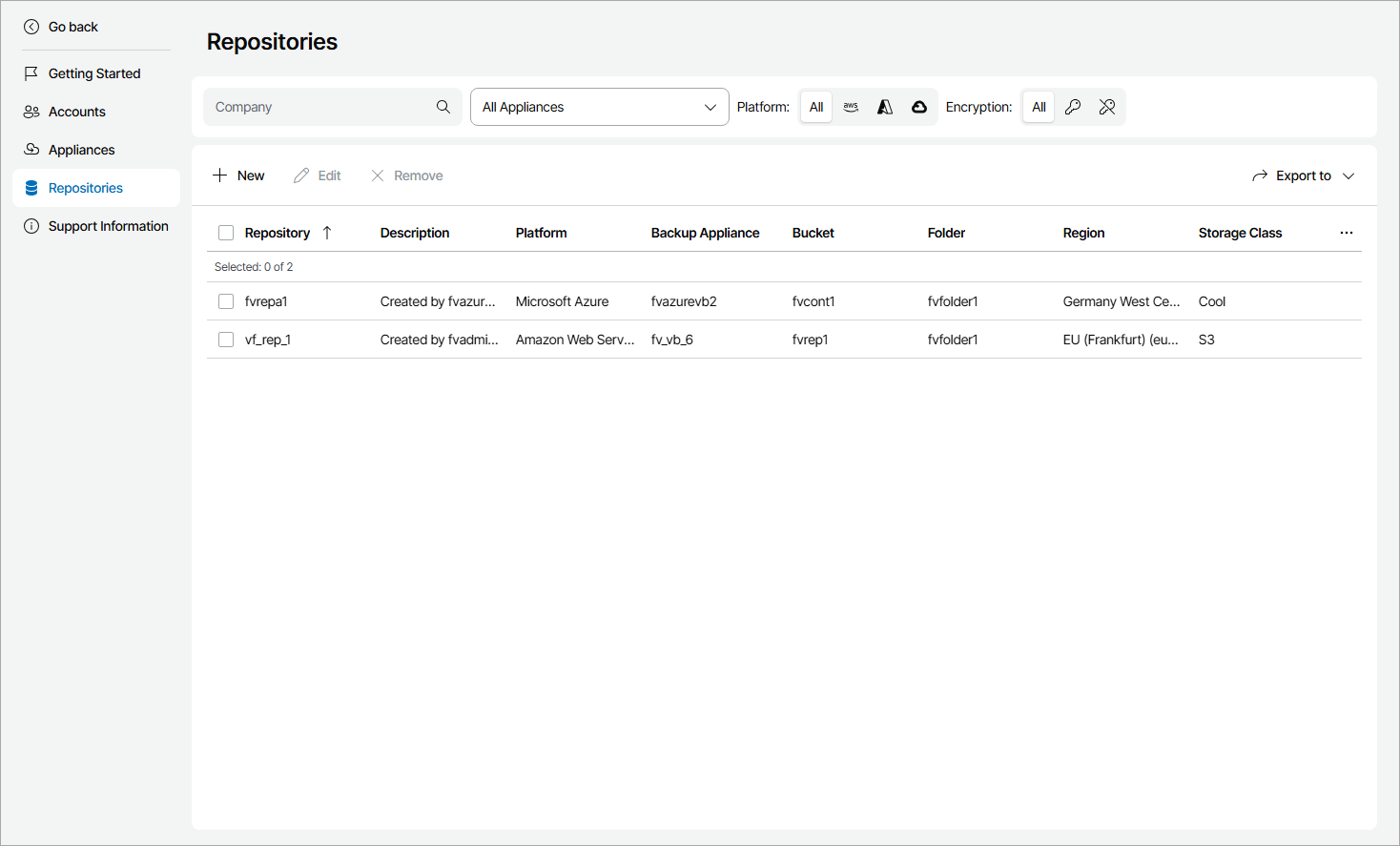Open the All Appliances dropdown
This screenshot has height=846, width=1400.
pos(599,107)
